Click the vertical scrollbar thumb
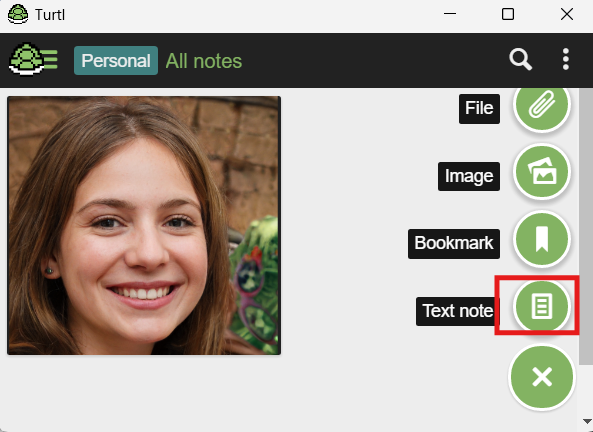The image size is (593, 432). click(586, 226)
